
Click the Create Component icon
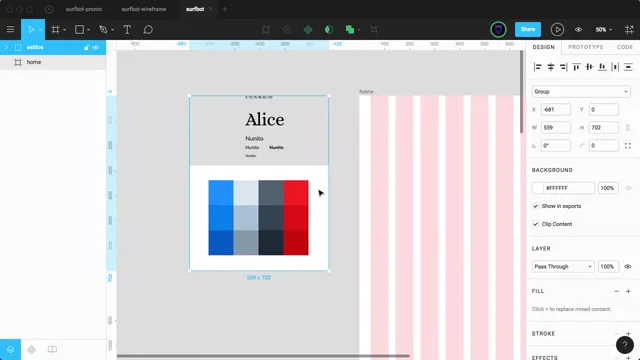308,29
